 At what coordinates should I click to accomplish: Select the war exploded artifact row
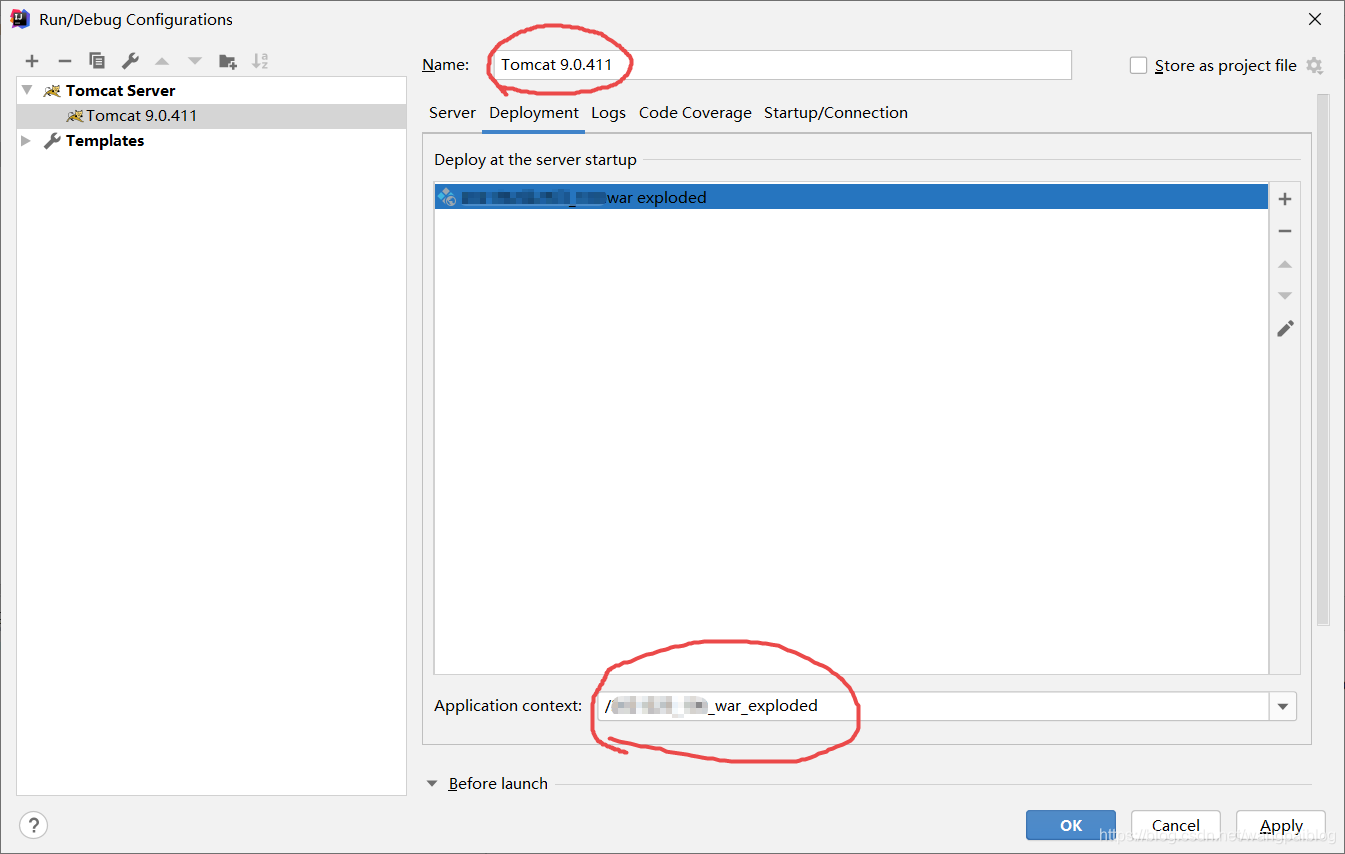[851, 197]
